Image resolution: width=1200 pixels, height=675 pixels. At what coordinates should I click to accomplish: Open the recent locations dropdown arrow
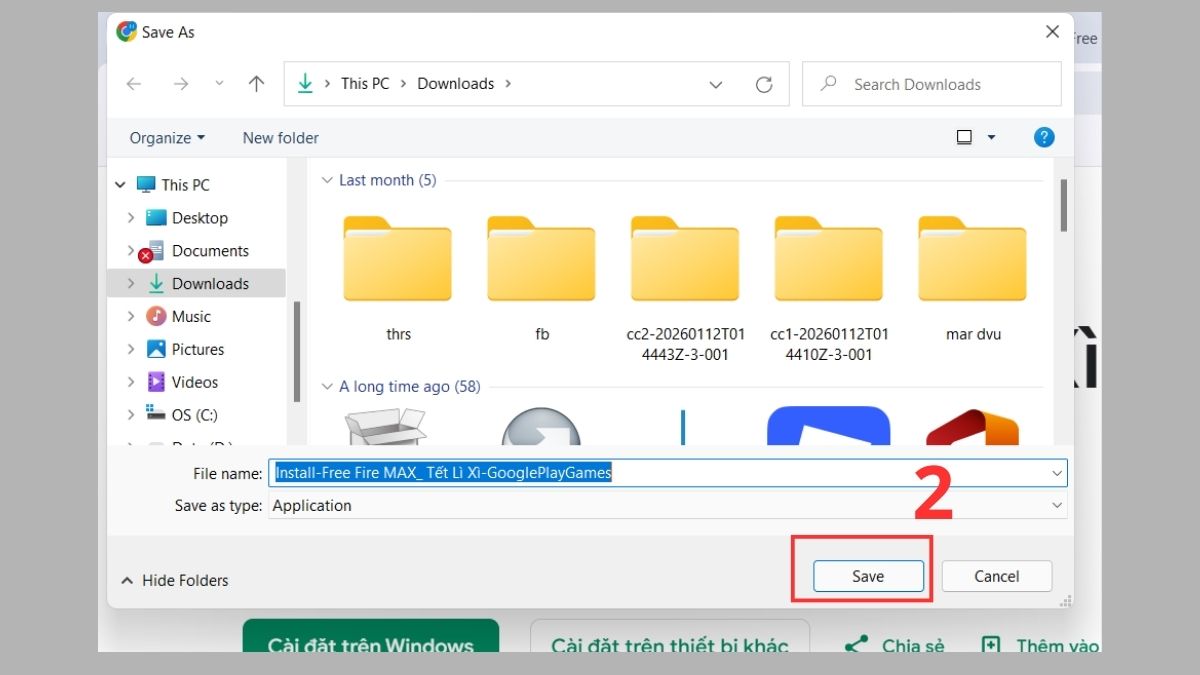(220, 85)
